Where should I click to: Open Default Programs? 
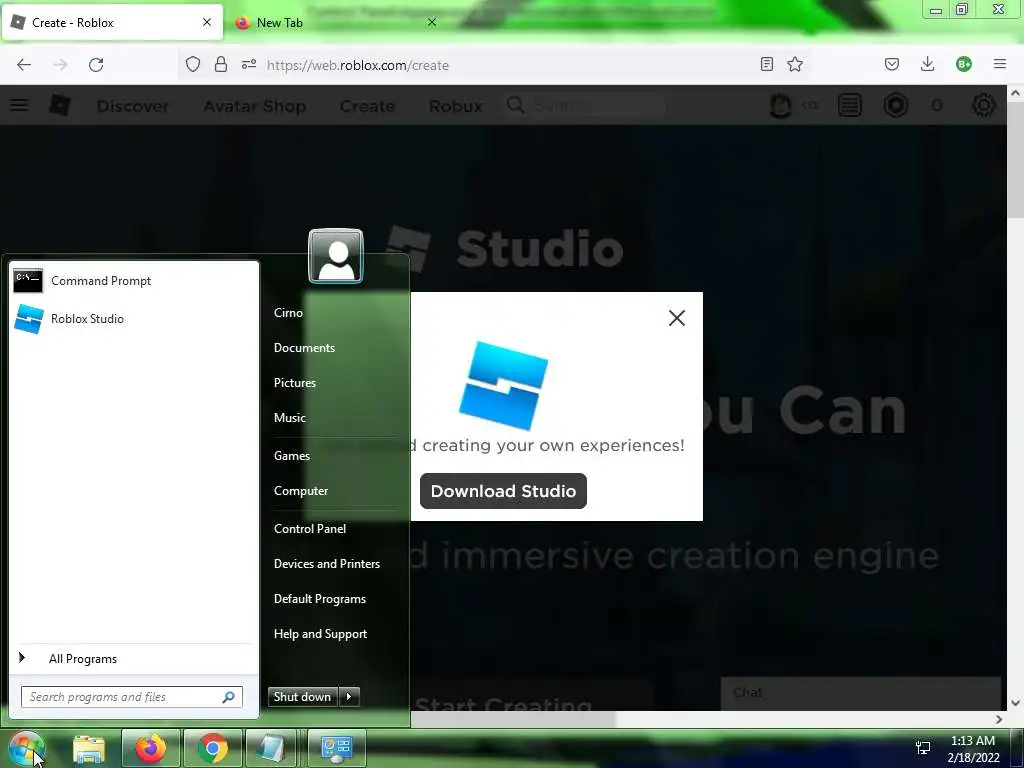(x=319, y=599)
